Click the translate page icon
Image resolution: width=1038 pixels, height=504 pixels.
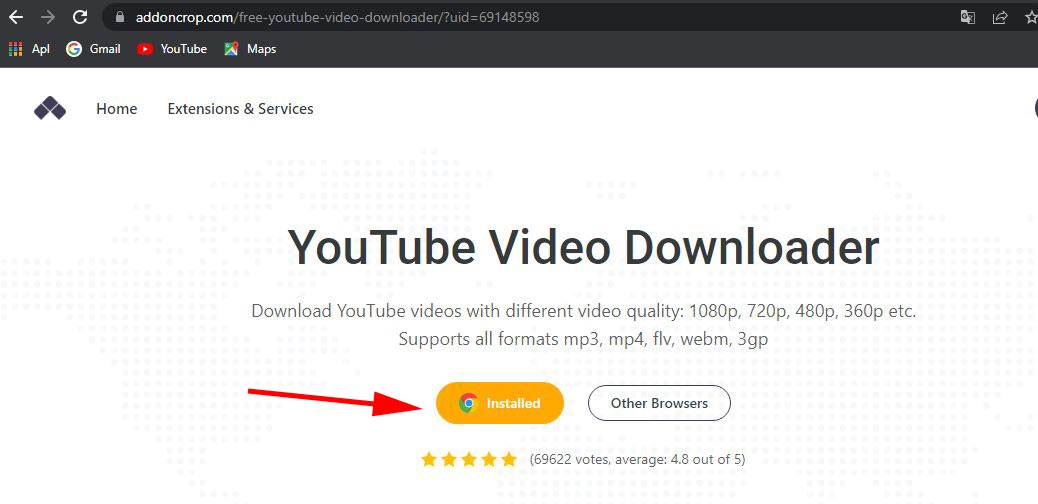(x=968, y=17)
